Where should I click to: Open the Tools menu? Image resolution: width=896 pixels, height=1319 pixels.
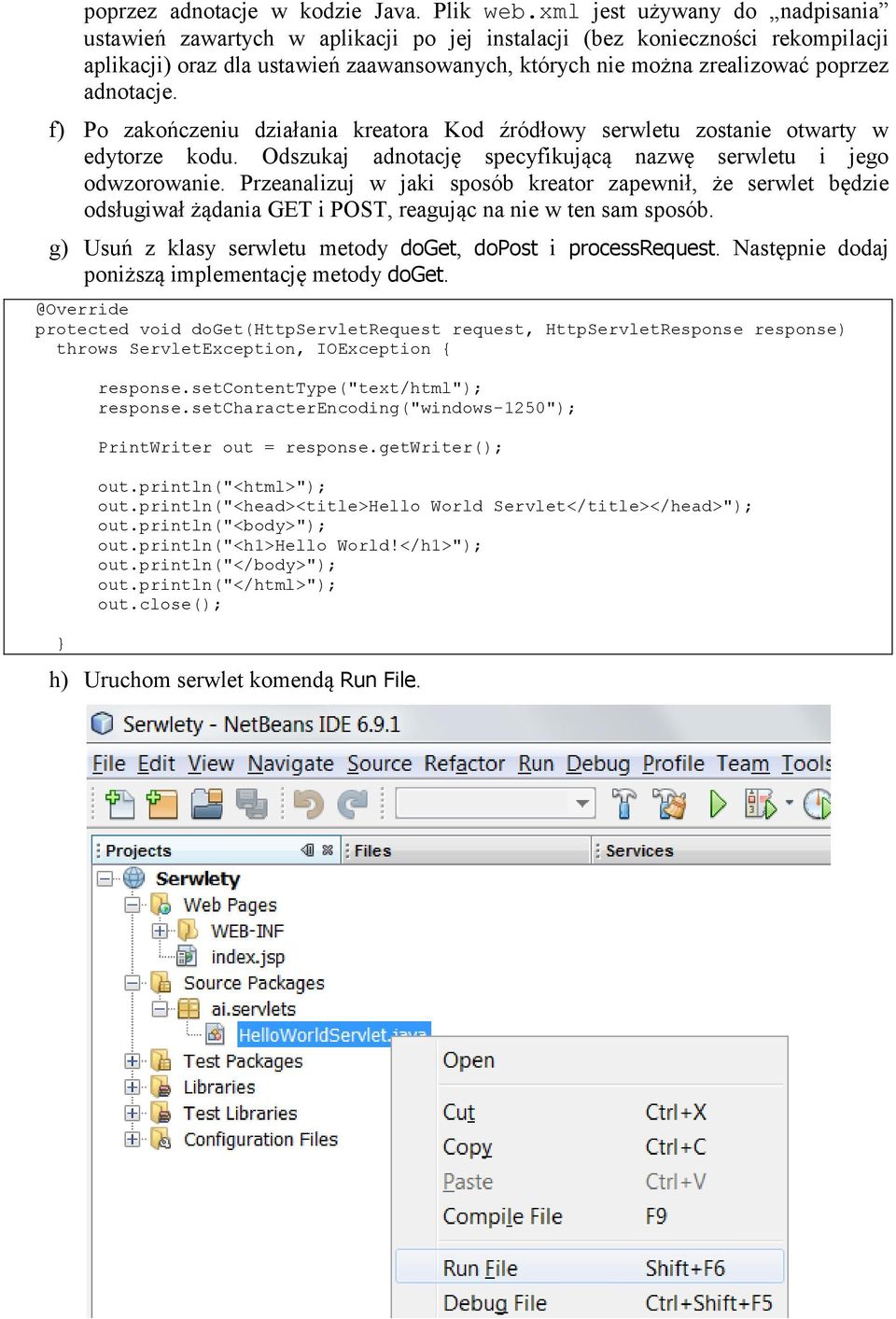pyautogui.click(x=805, y=763)
